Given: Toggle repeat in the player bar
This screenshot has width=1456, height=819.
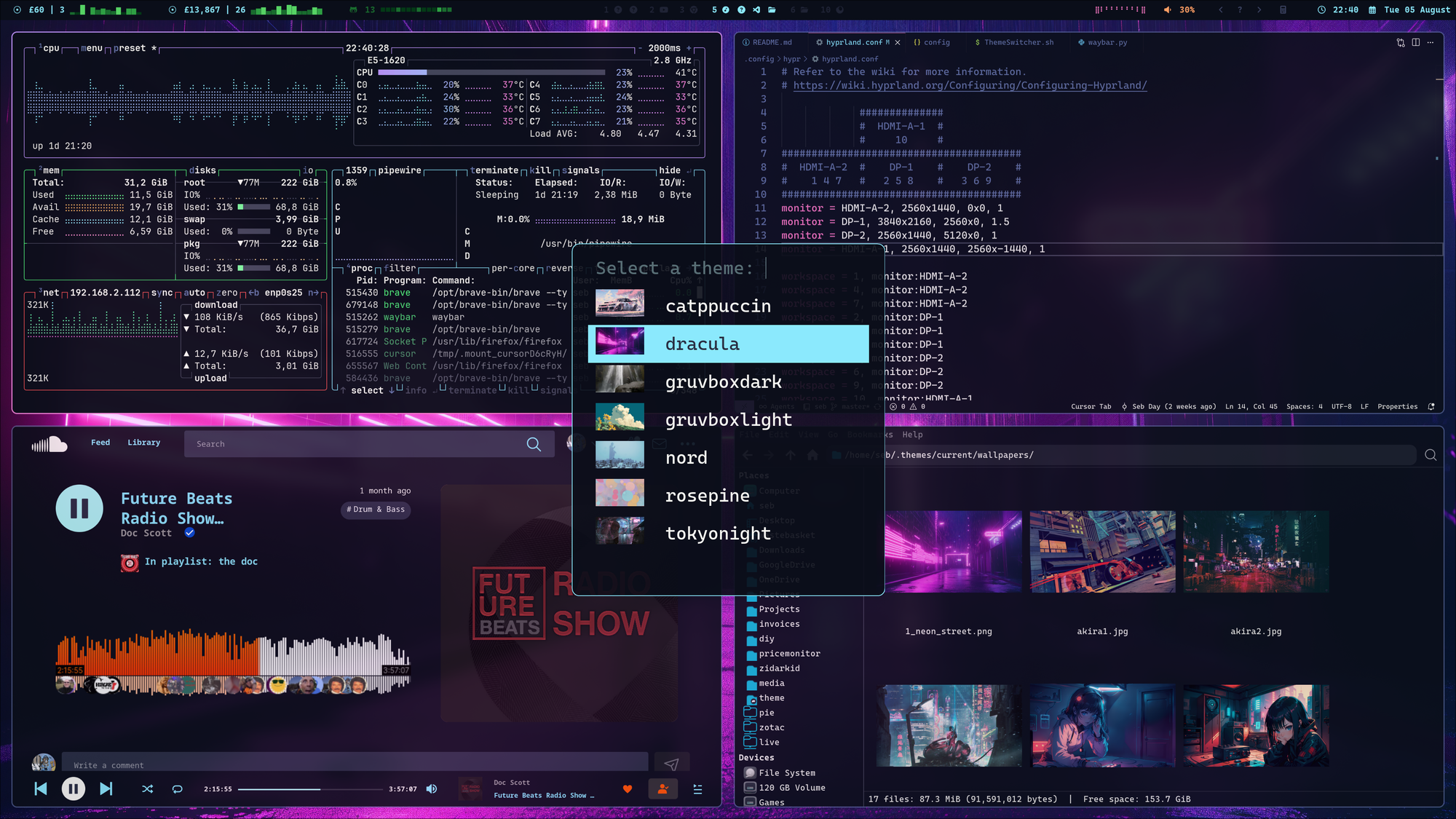Looking at the screenshot, I should [177, 789].
